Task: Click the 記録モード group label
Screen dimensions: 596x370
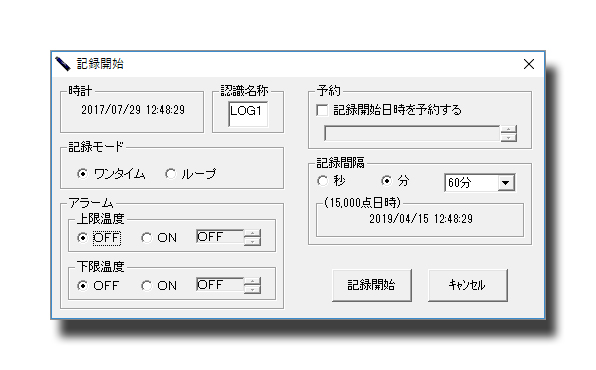Action: (x=96, y=147)
